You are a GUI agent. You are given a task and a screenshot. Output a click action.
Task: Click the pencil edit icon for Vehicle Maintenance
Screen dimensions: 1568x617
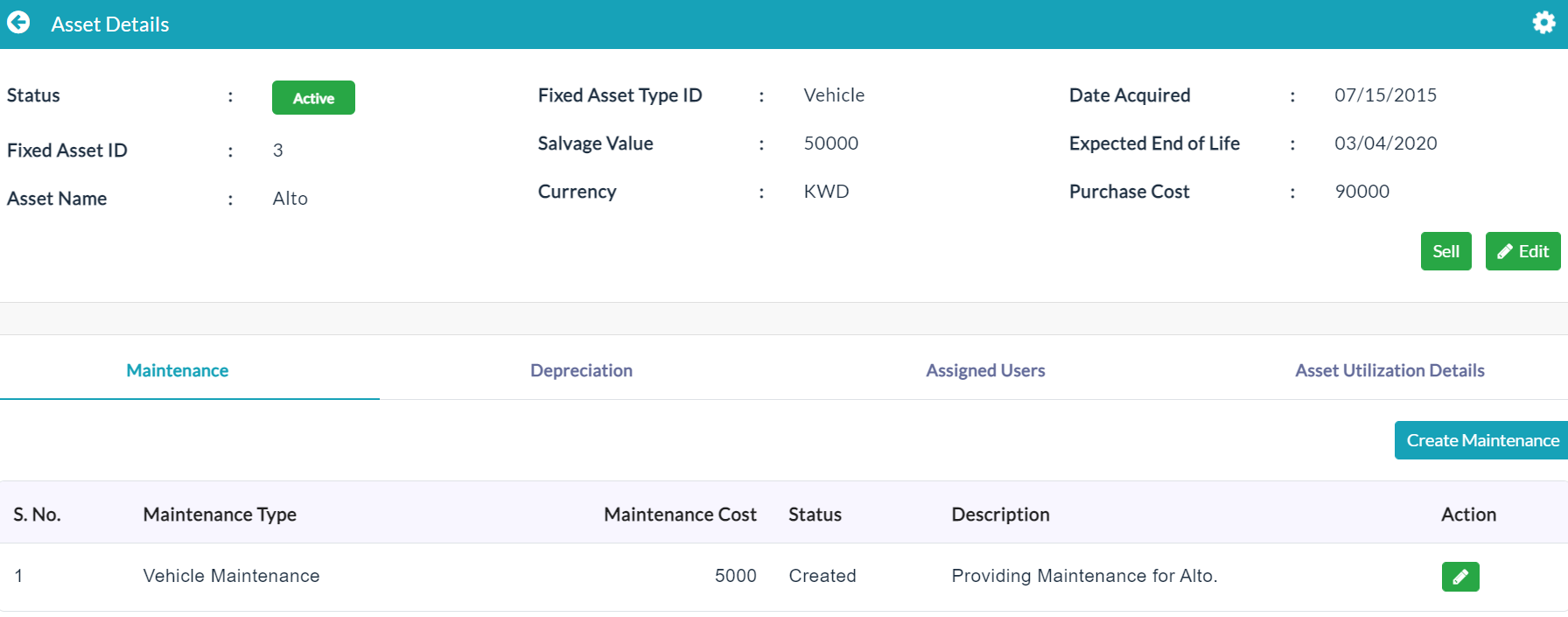click(x=1460, y=577)
